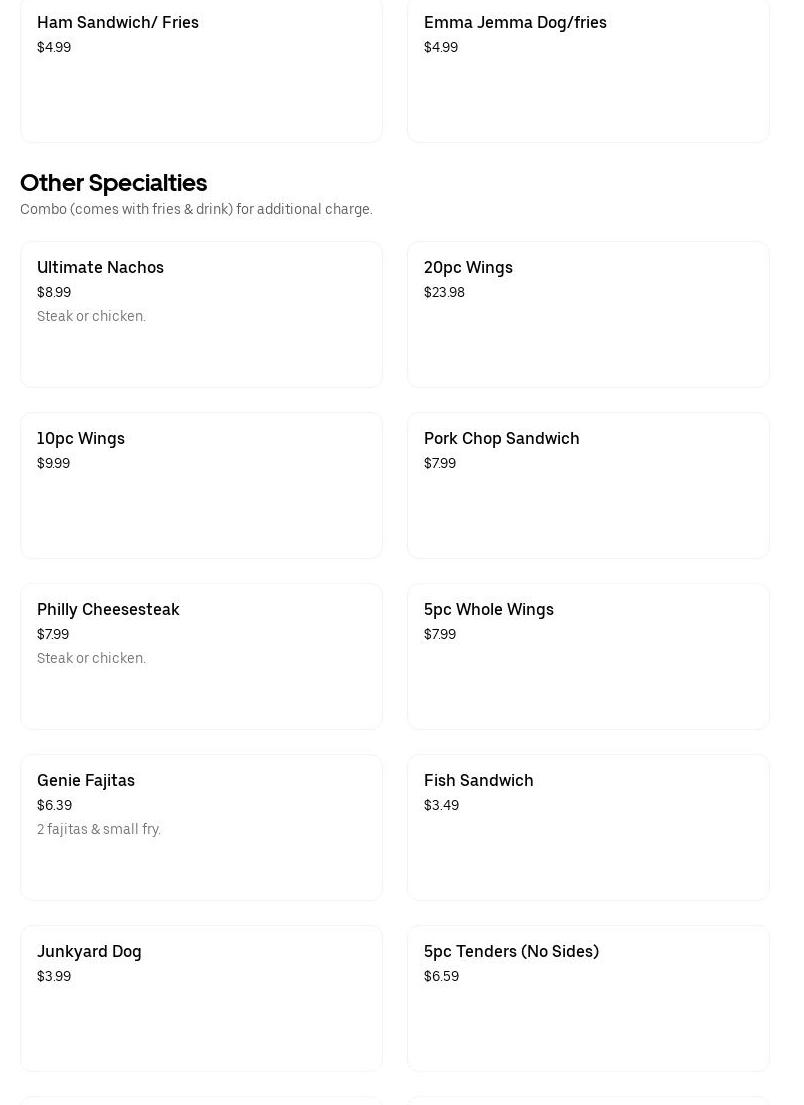Open the Genie Fajitas item
The height and width of the screenshot is (1105, 804).
(201, 827)
